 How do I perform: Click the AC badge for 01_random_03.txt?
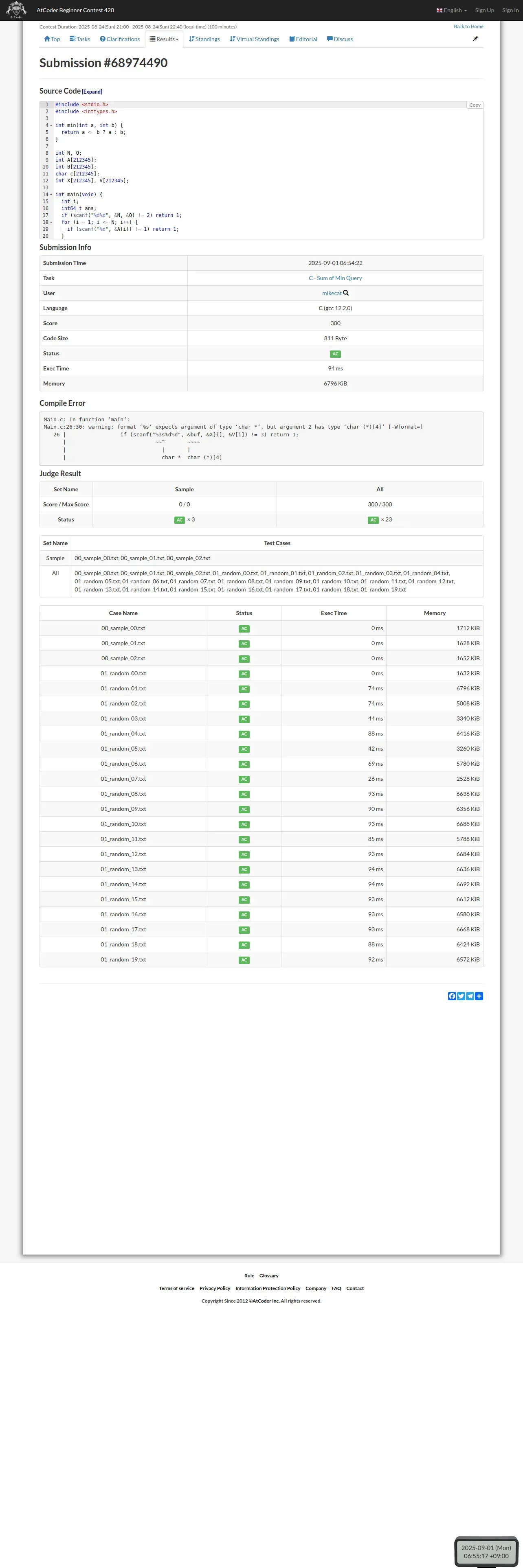tap(244, 719)
